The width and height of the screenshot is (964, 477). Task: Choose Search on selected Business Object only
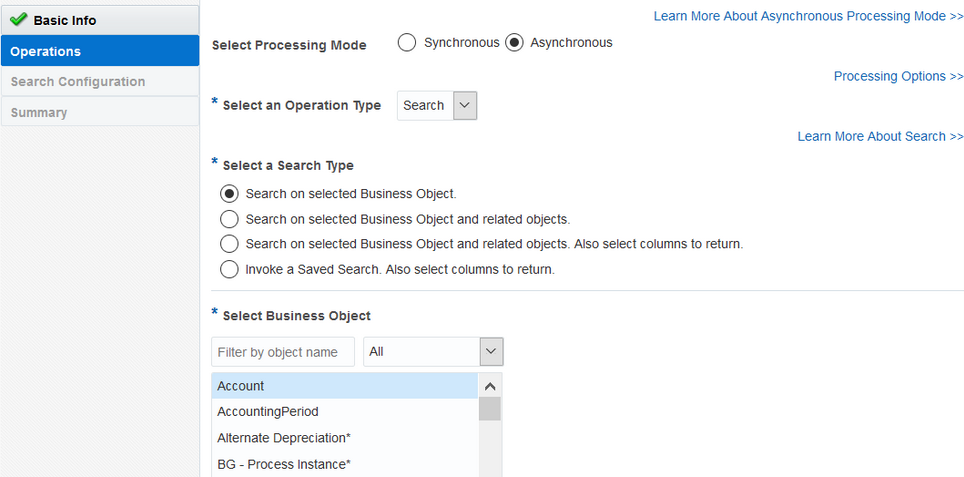229,194
